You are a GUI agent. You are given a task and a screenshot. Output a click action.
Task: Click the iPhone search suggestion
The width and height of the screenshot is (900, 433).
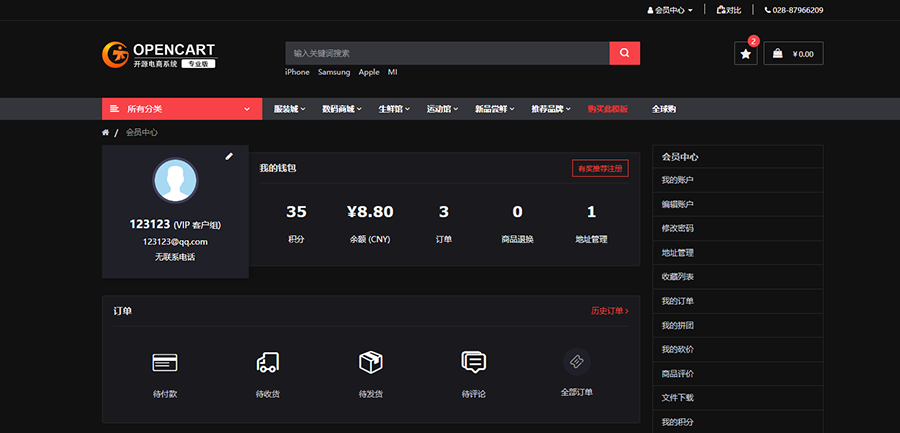297,72
